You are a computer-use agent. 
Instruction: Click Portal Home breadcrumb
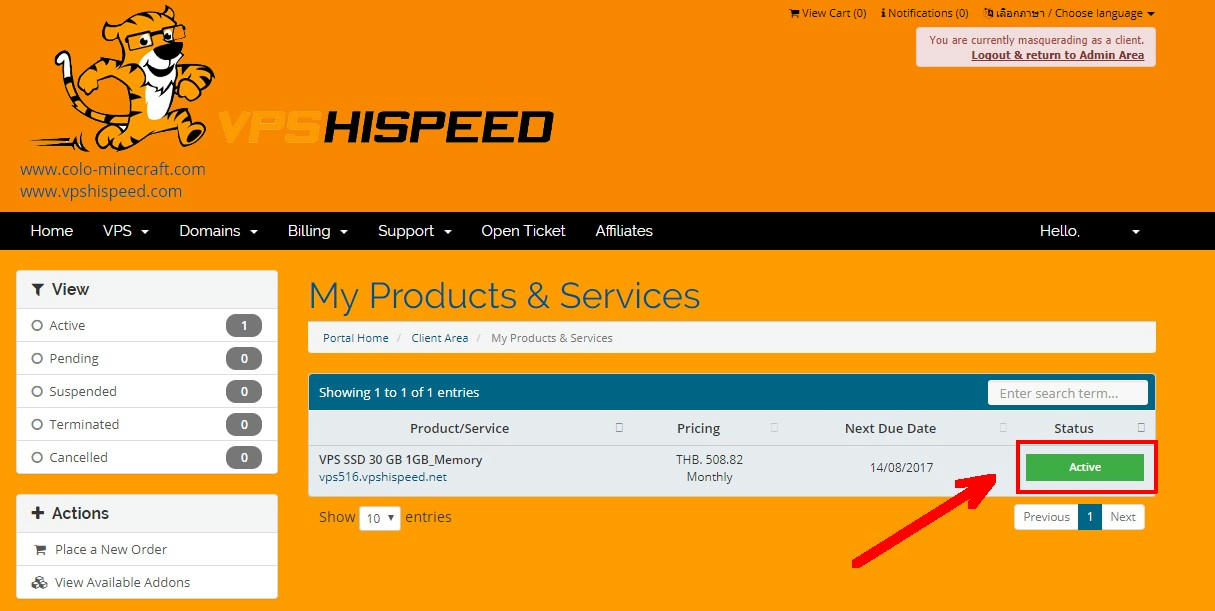click(355, 338)
